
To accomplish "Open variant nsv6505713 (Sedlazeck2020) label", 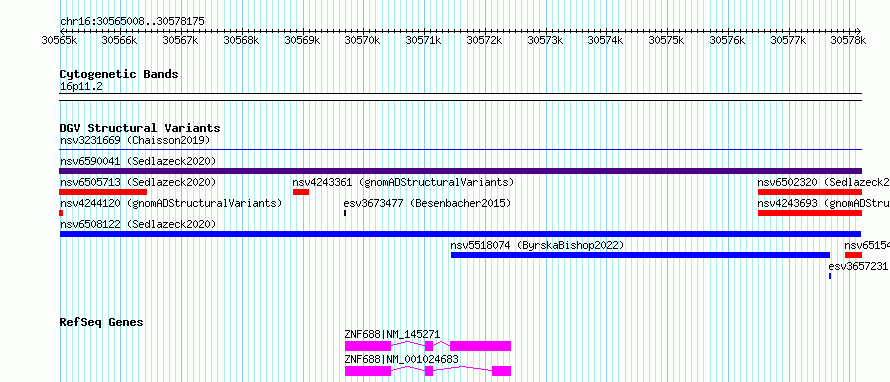I will coord(138,182).
